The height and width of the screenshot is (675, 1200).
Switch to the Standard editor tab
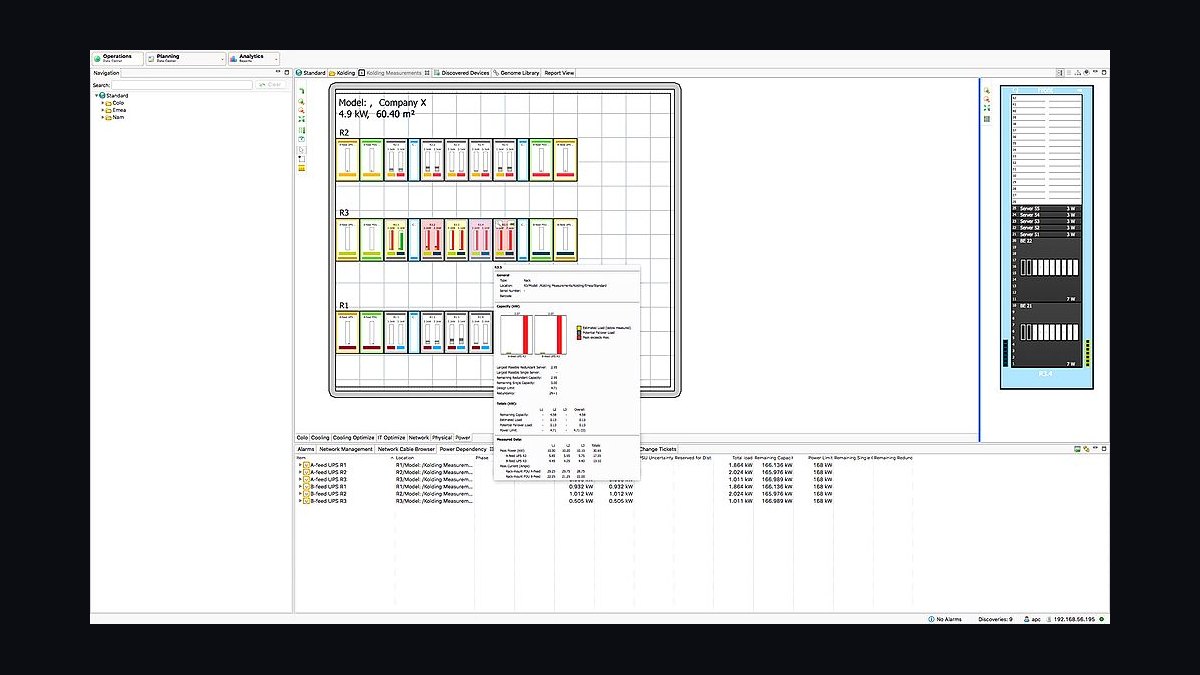[311, 73]
